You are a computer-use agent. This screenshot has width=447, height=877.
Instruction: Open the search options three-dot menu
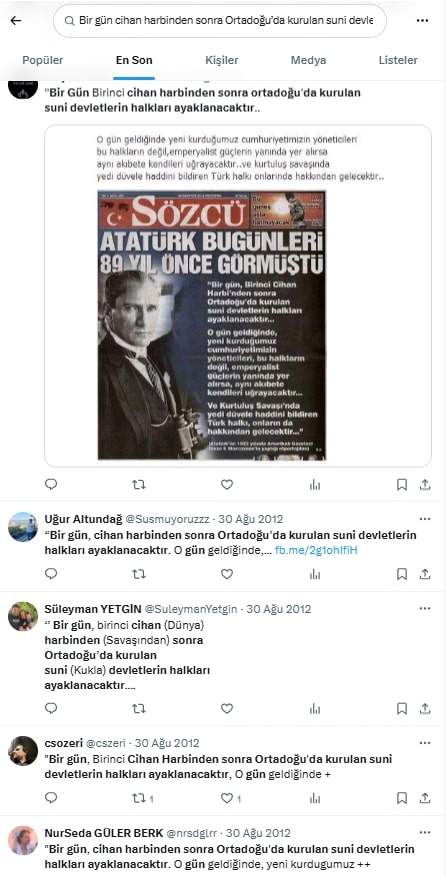422,21
